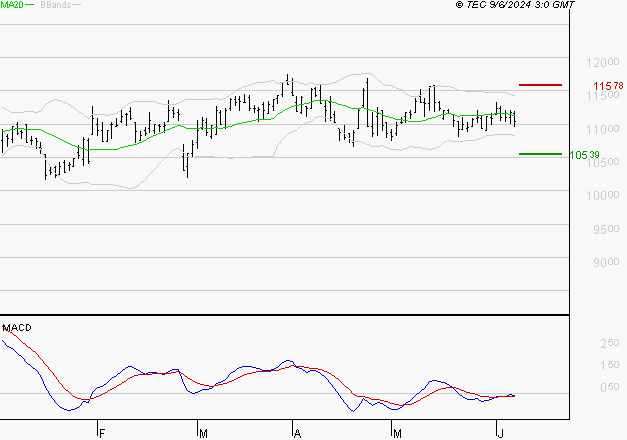Image resolution: width=627 pixels, height=440 pixels.
Task: Click the 10000 price axis label
Action: tap(603, 196)
